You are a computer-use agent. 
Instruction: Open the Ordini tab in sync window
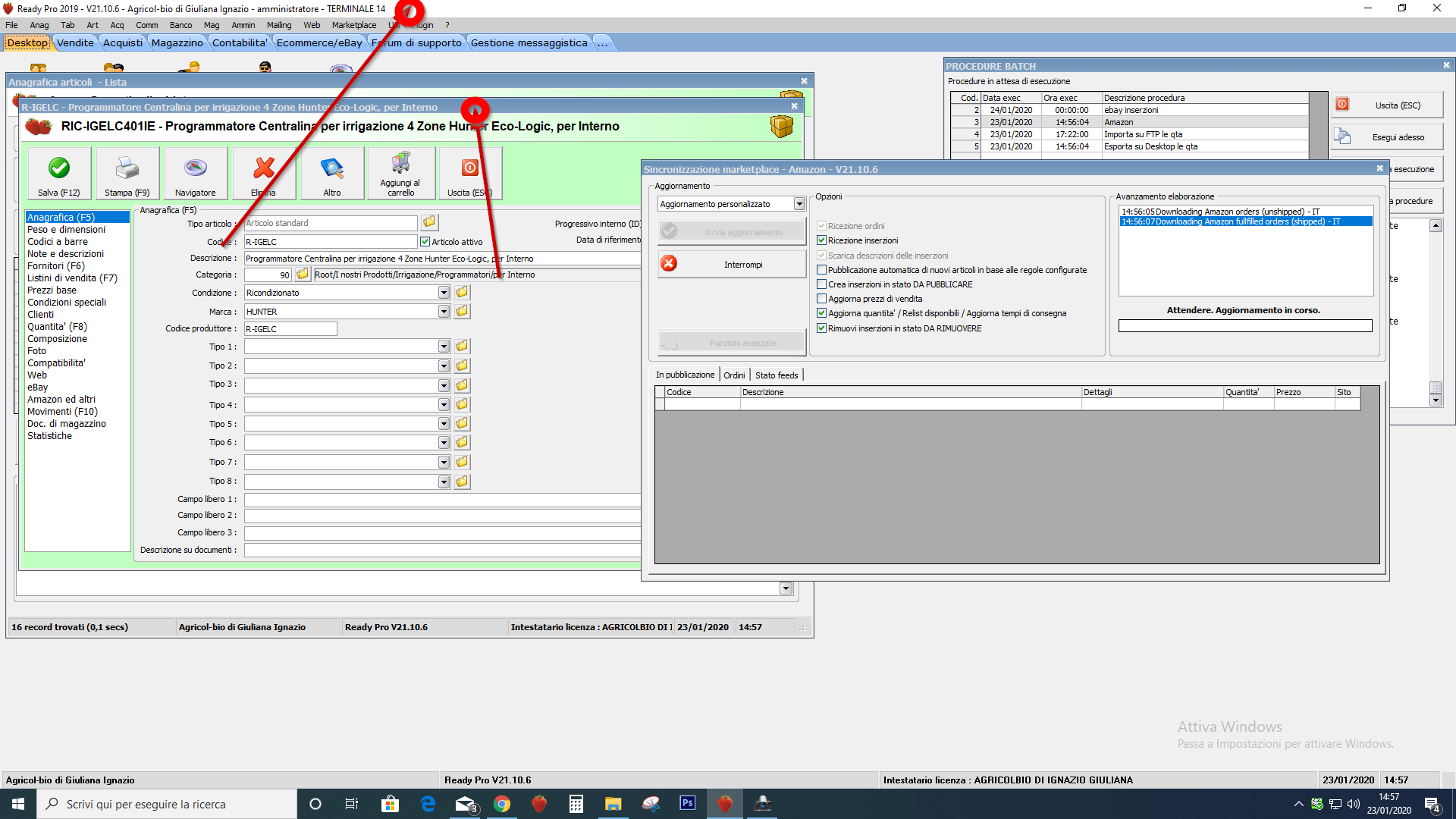[x=734, y=375]
